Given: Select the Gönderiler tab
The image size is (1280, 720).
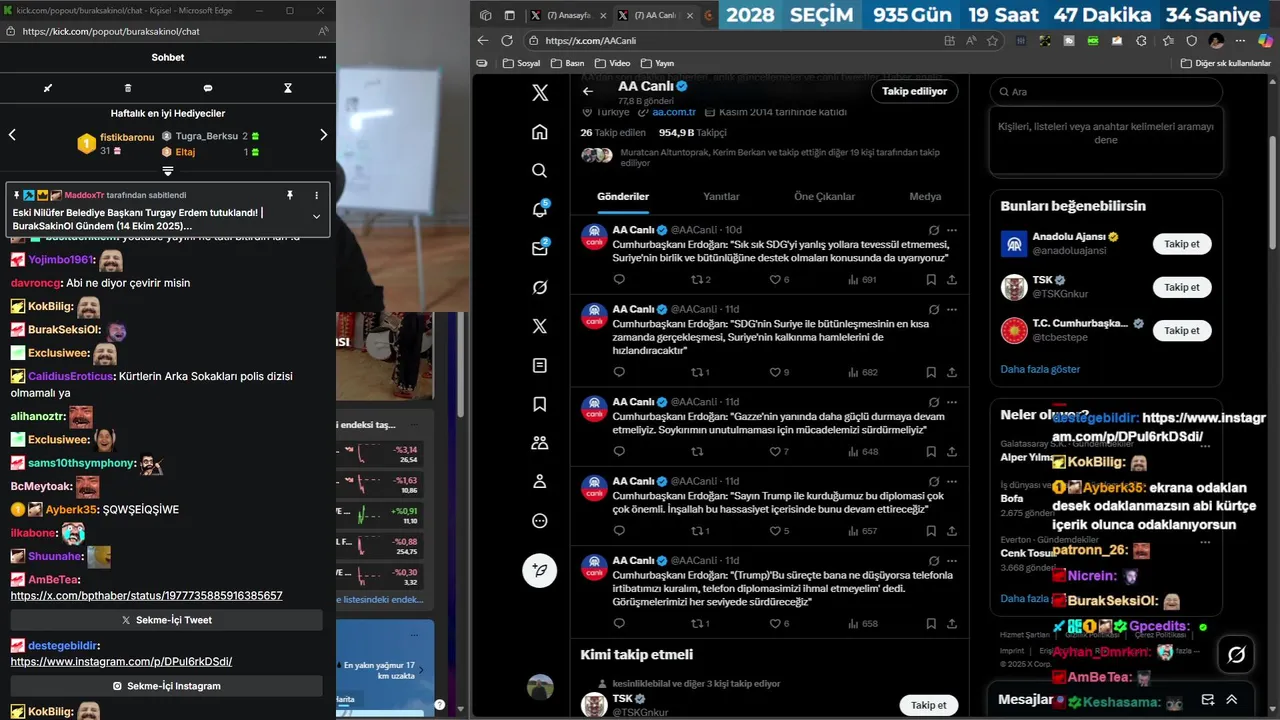Looking at the screenshot, I should [623, 197].
